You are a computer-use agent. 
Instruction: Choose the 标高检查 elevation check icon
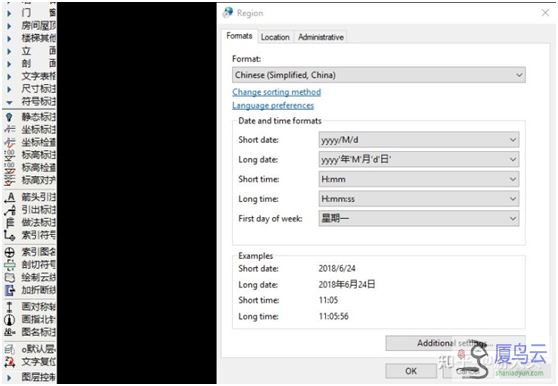pos(10,168)
